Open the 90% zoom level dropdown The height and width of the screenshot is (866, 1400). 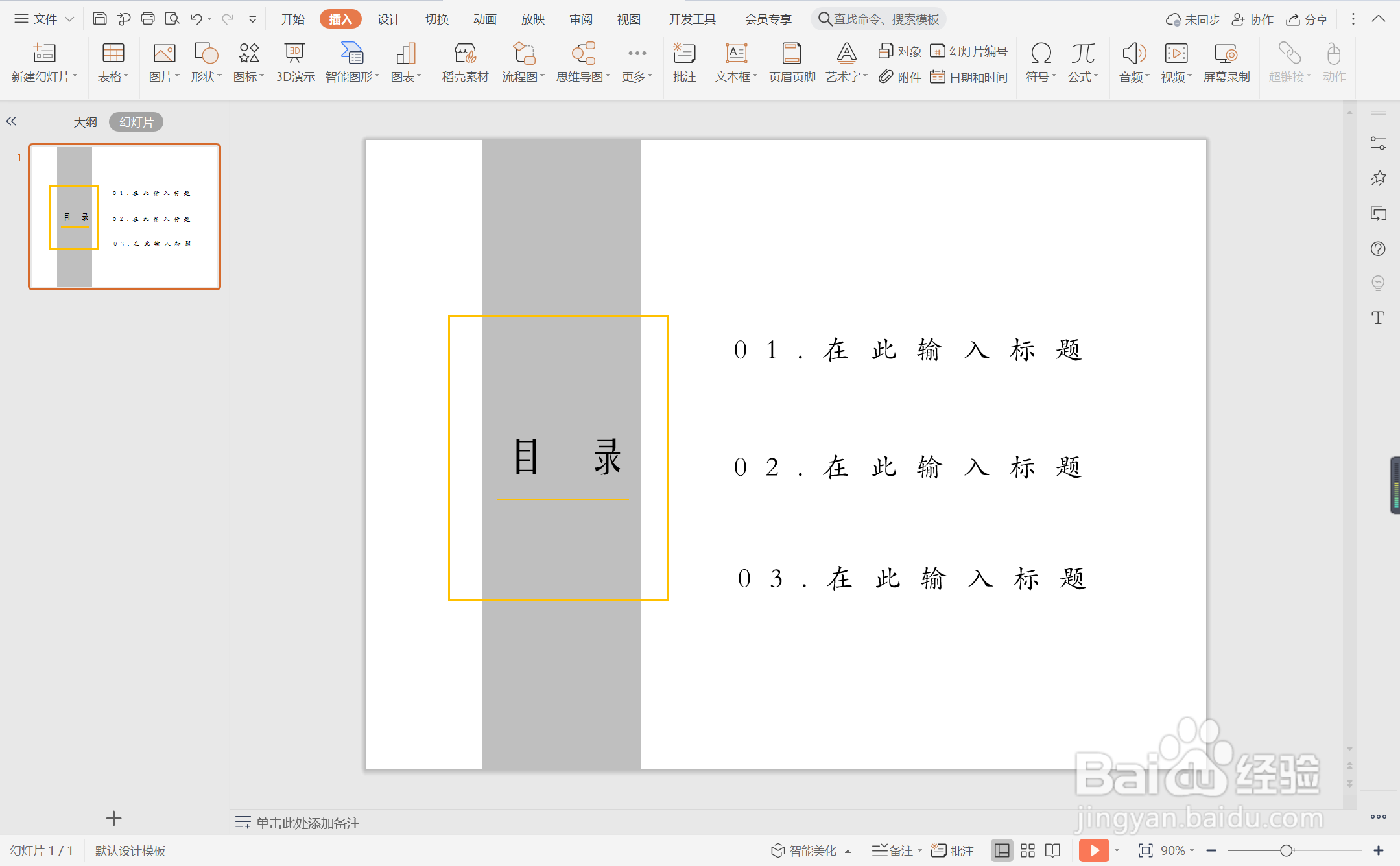pos(1178,850)
